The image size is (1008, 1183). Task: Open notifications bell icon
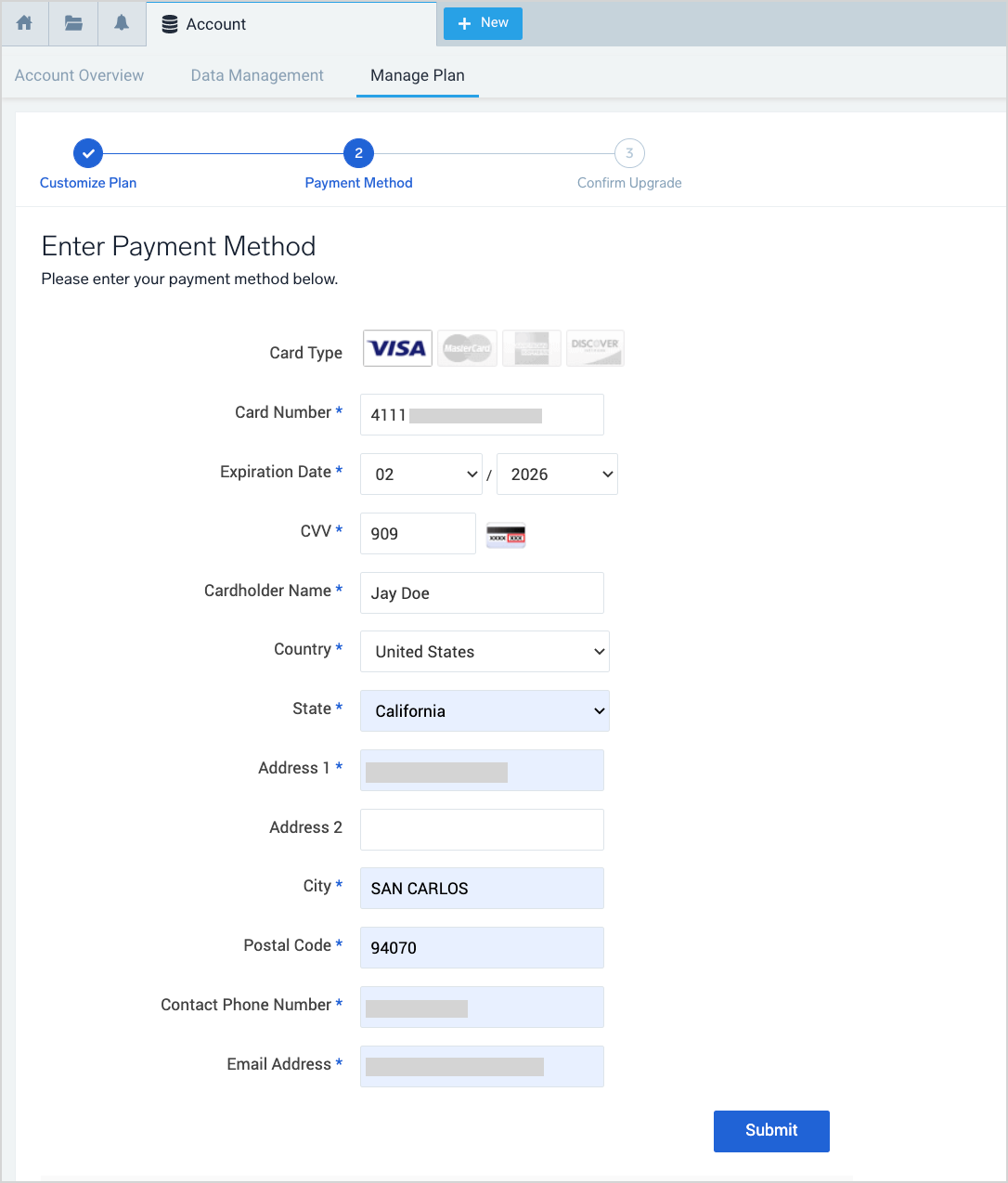tap(122, 23)
